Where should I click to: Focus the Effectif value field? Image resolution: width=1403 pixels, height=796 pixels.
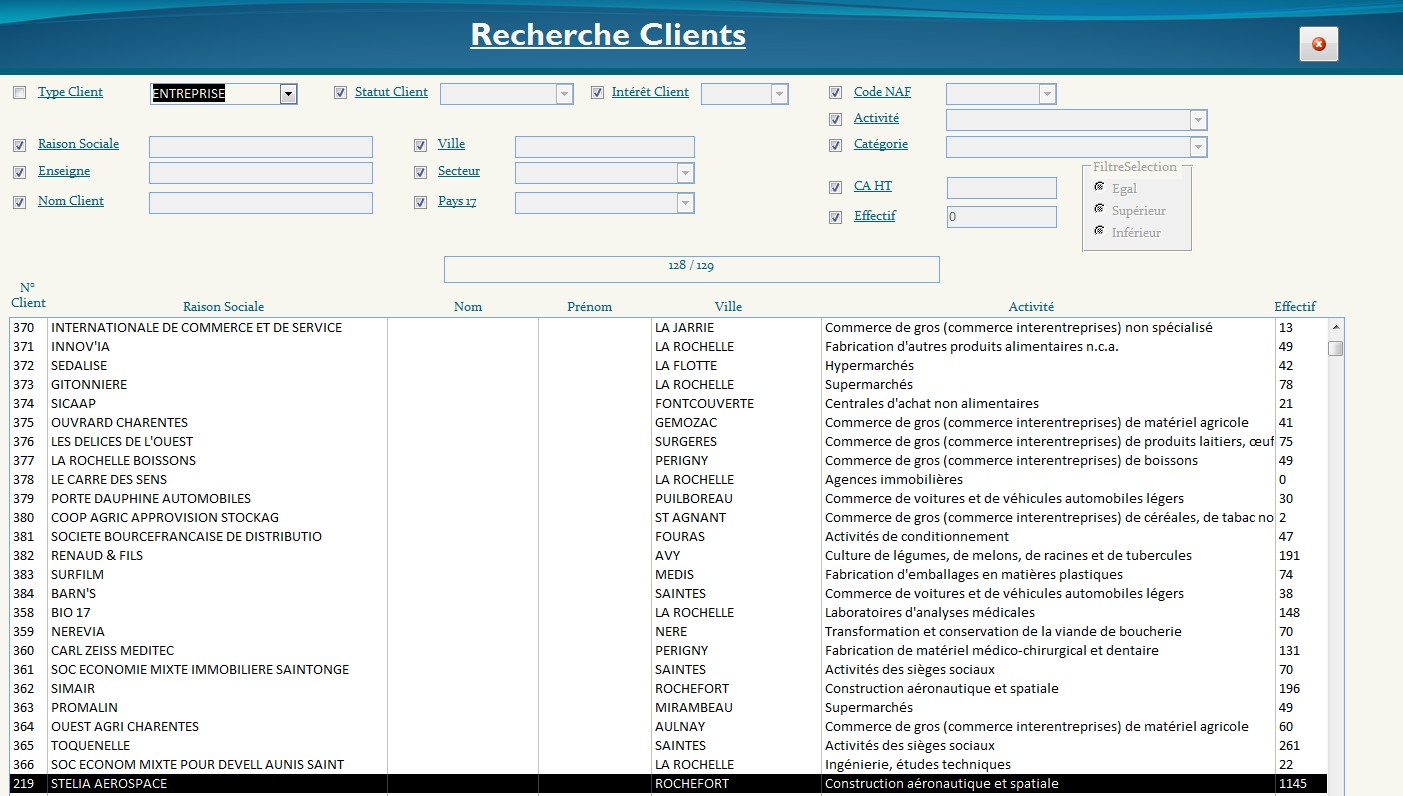point(1002,217)
